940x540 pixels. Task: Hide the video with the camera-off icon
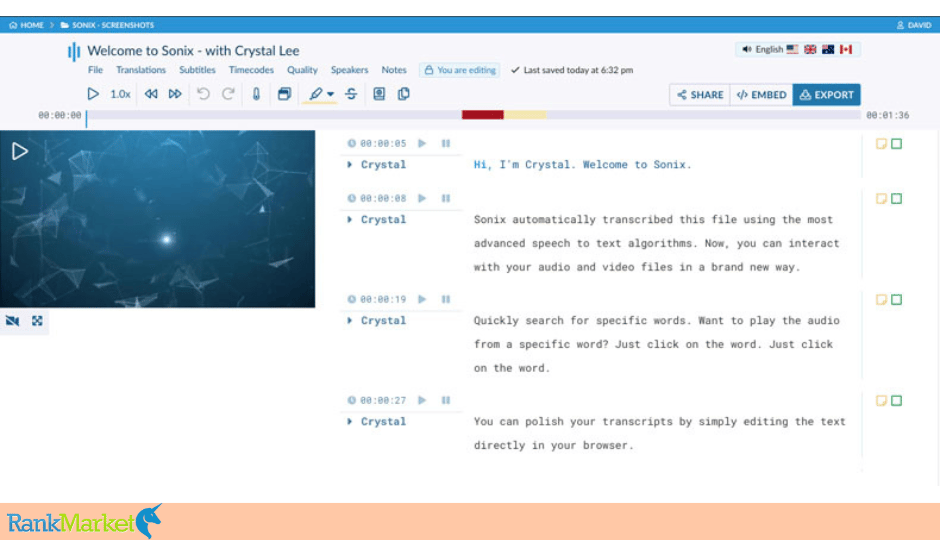point(13,321)
